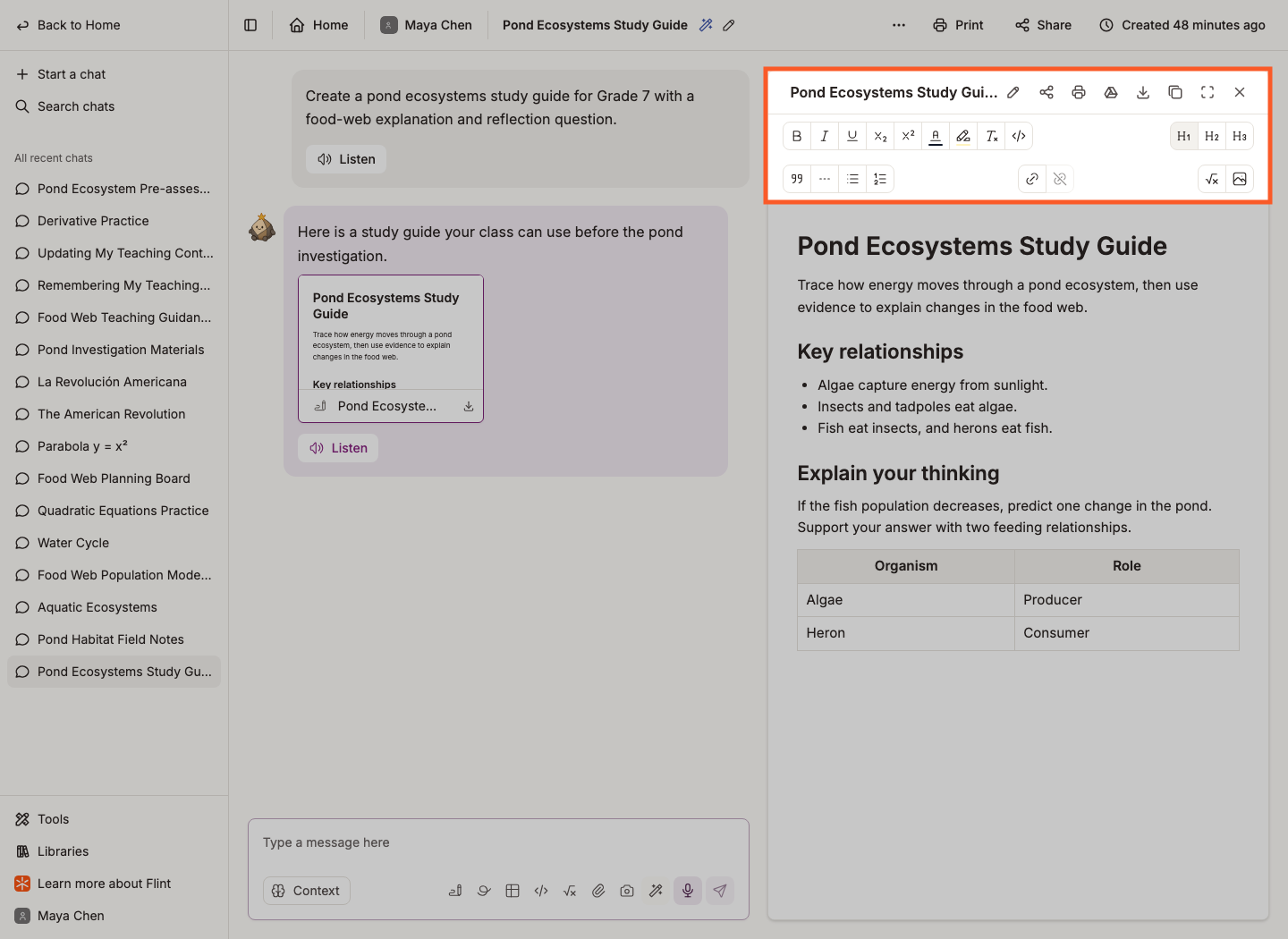Copy the document contents
1288x939 pixels.
point(1175,92)
